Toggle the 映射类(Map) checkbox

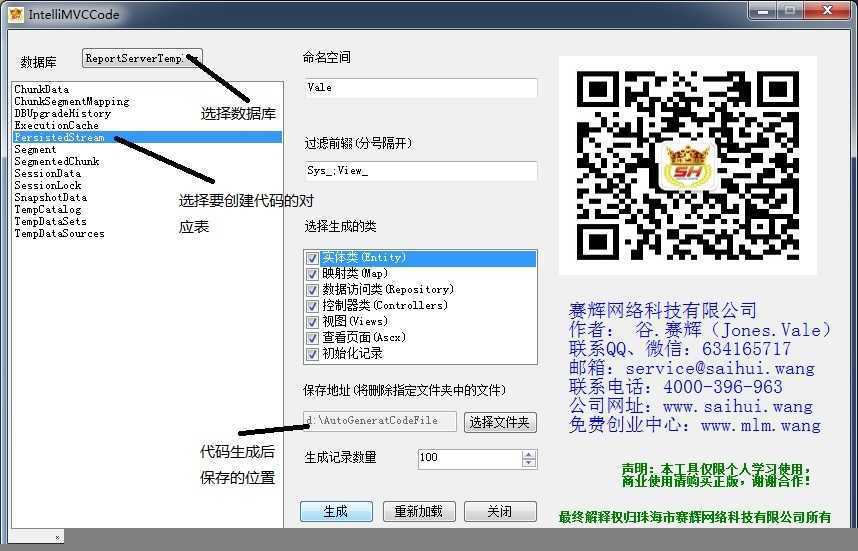click(312, 274)
